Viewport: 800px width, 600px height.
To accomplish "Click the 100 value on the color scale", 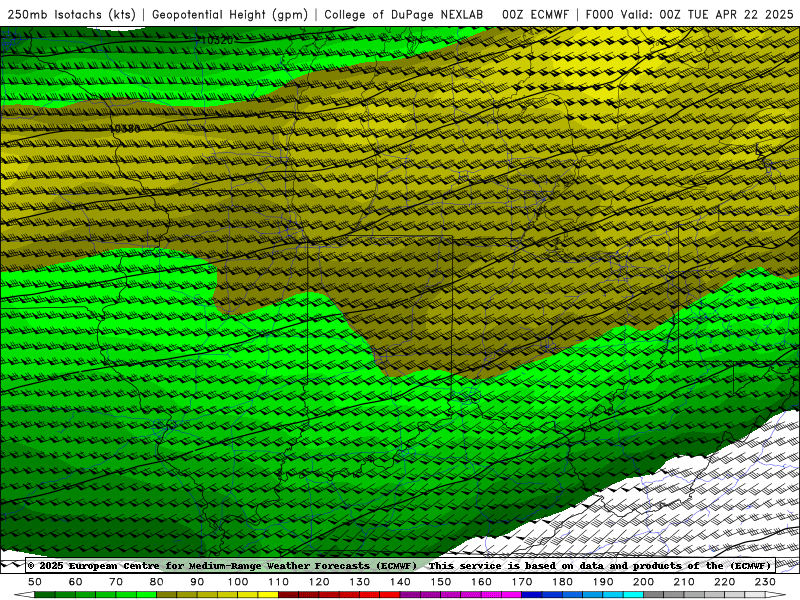I will click(x=238, y=582).
